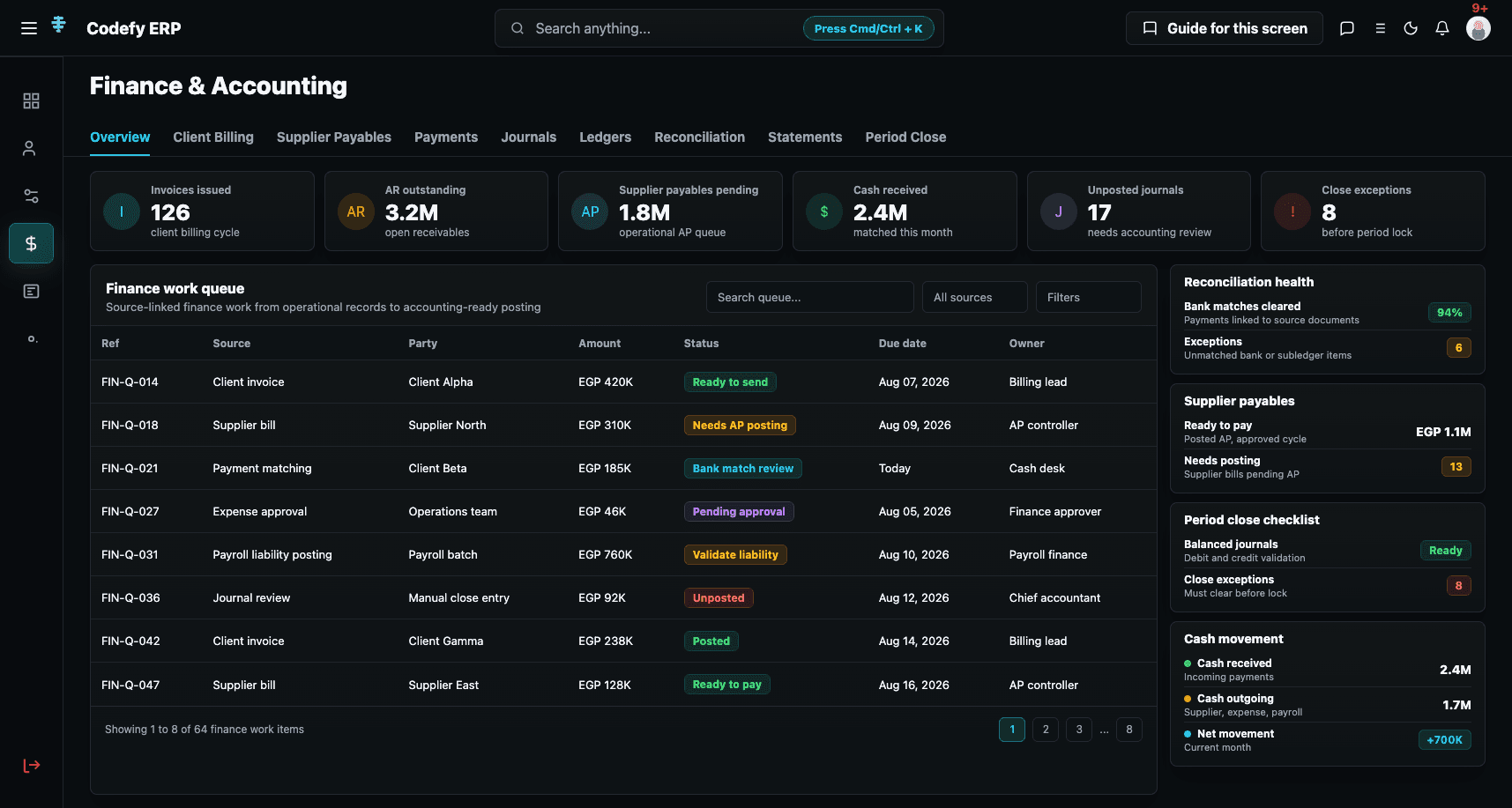Click Close exceptions checklist badge 8
1512x808 pixels.
[x=1458, y=586]
